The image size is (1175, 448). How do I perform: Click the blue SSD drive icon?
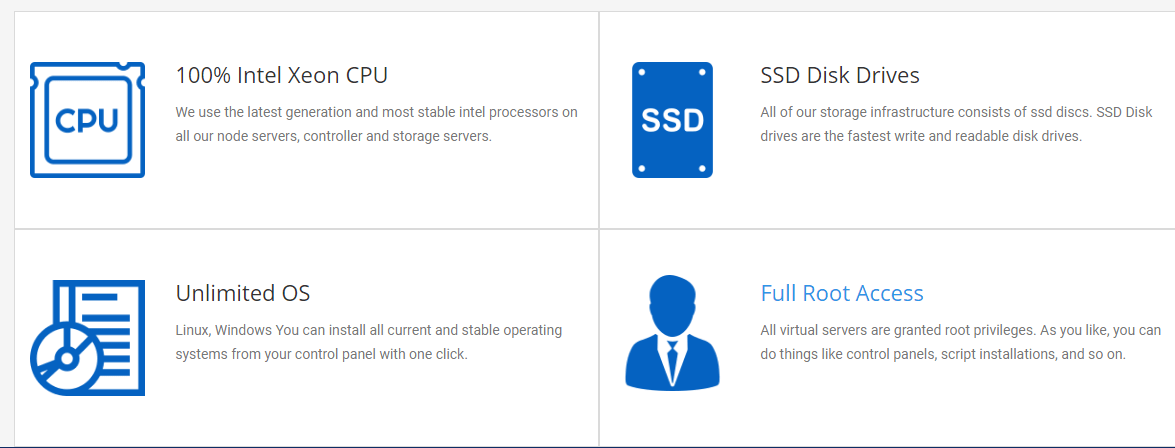pos(672,120)
